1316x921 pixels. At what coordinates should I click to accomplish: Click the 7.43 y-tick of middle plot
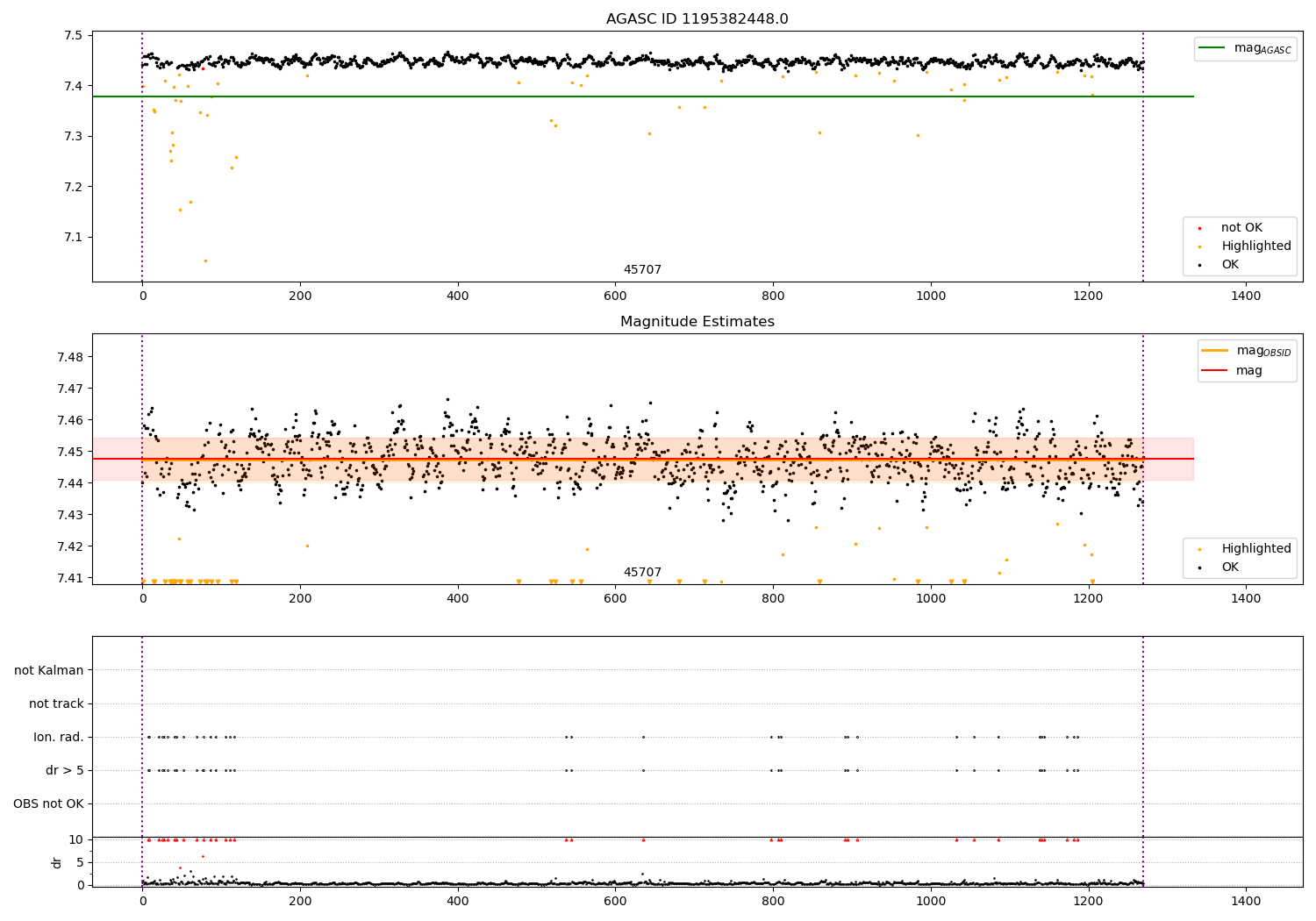[71, 516]
